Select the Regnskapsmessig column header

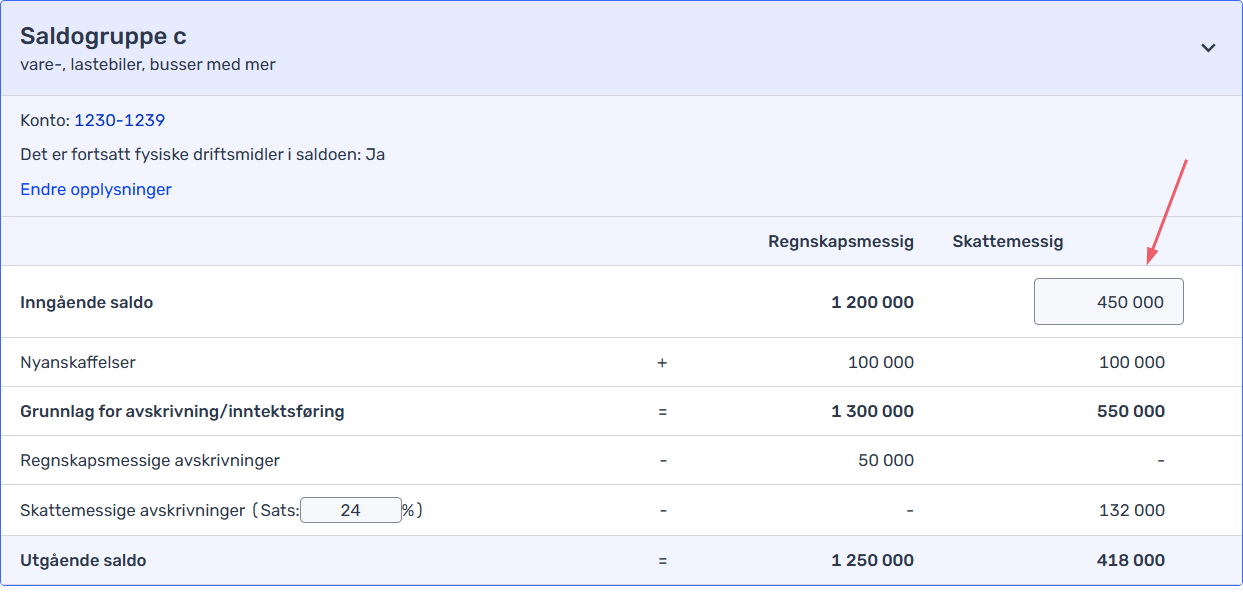tap(840, 241)
